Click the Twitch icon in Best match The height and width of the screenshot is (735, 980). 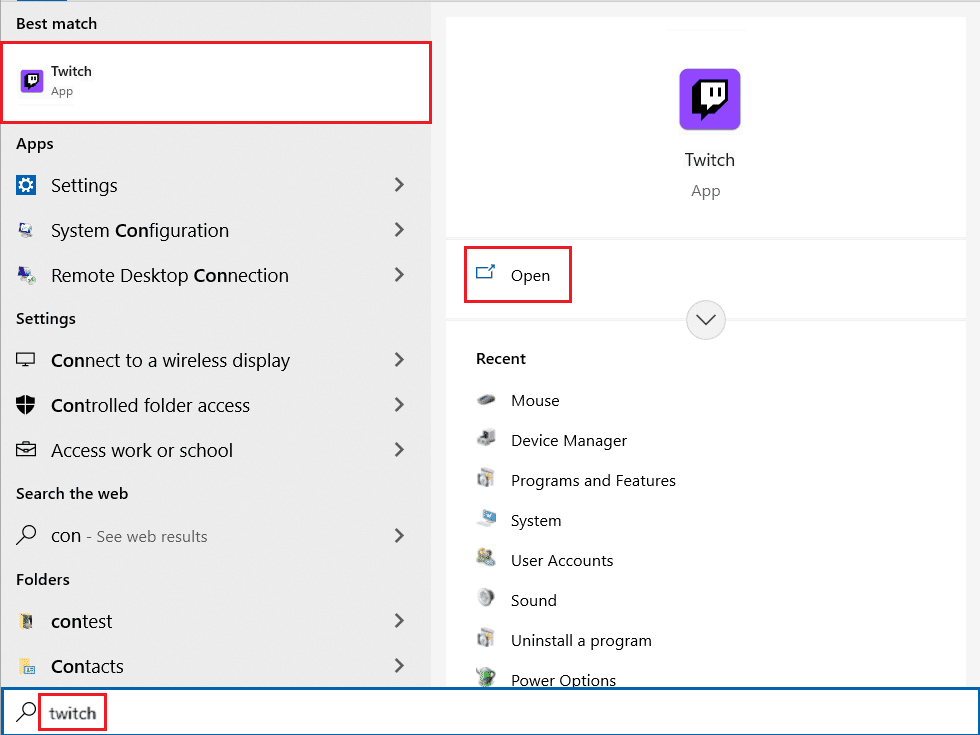pos(32,81)
